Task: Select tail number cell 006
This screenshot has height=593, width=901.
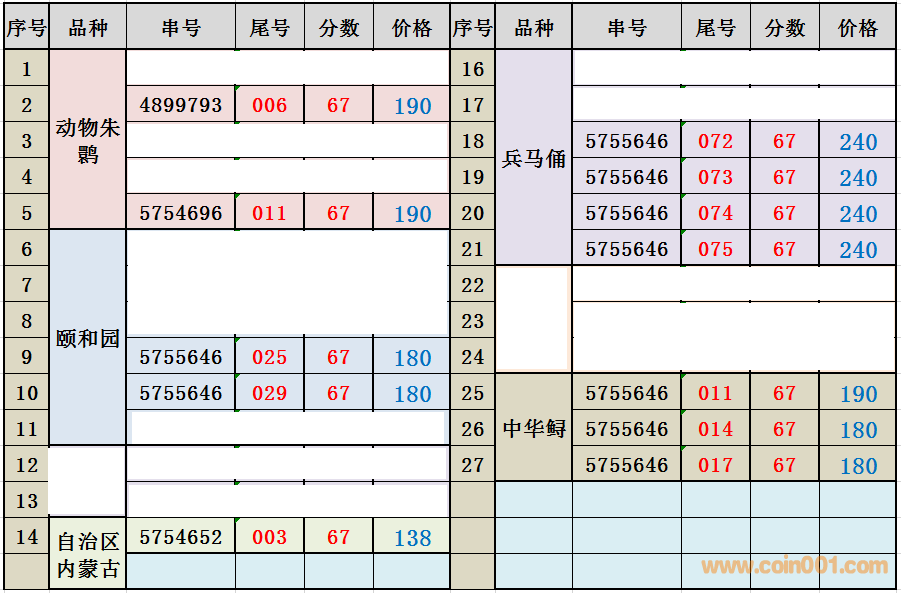Action: [x=270, y=105]
